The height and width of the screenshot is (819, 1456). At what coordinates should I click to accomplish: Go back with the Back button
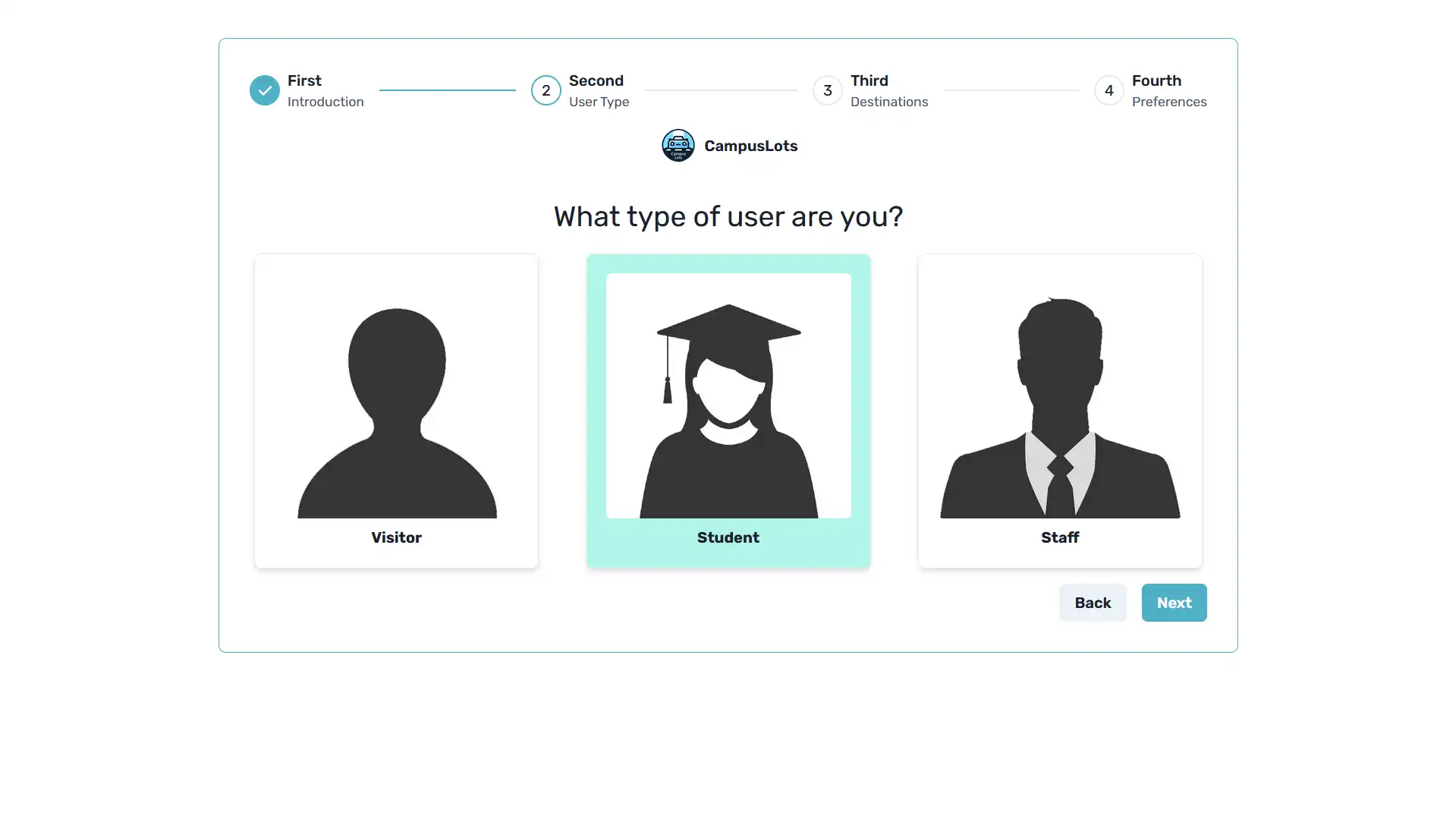[x=1093, y=603]
